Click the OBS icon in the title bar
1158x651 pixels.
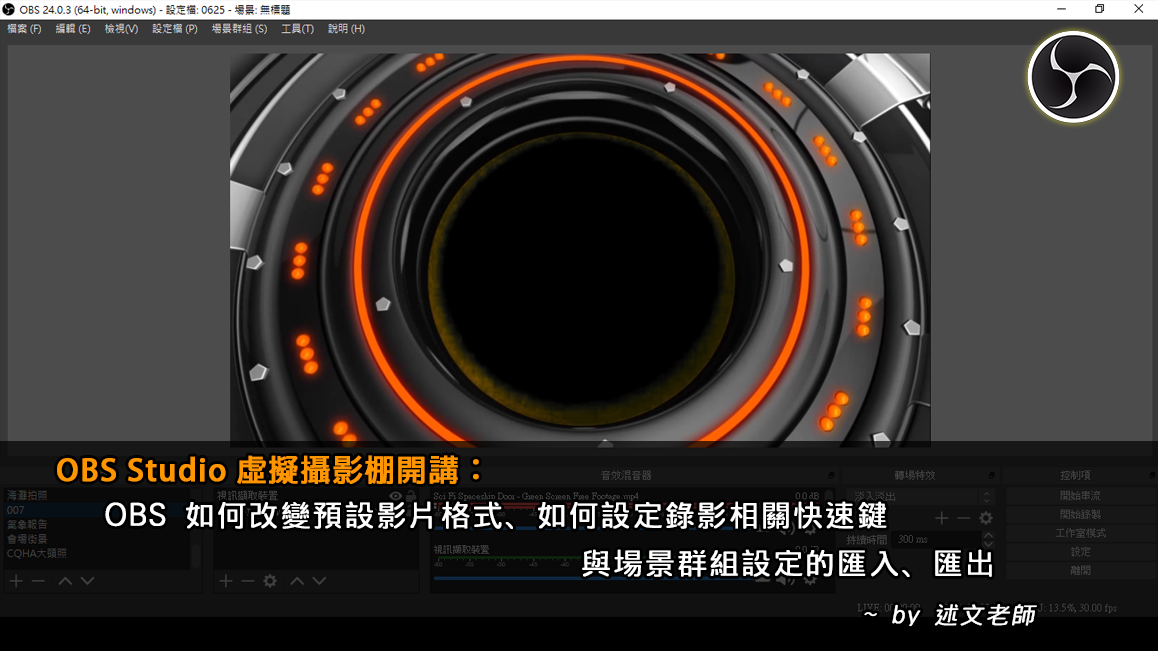[8, 10]
